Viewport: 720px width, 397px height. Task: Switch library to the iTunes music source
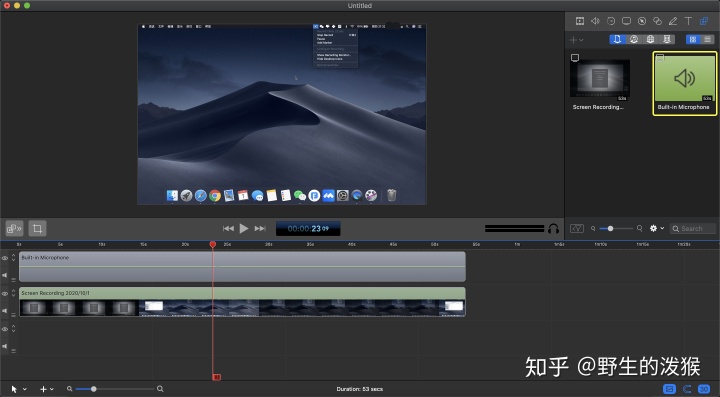tap(634, 39)
